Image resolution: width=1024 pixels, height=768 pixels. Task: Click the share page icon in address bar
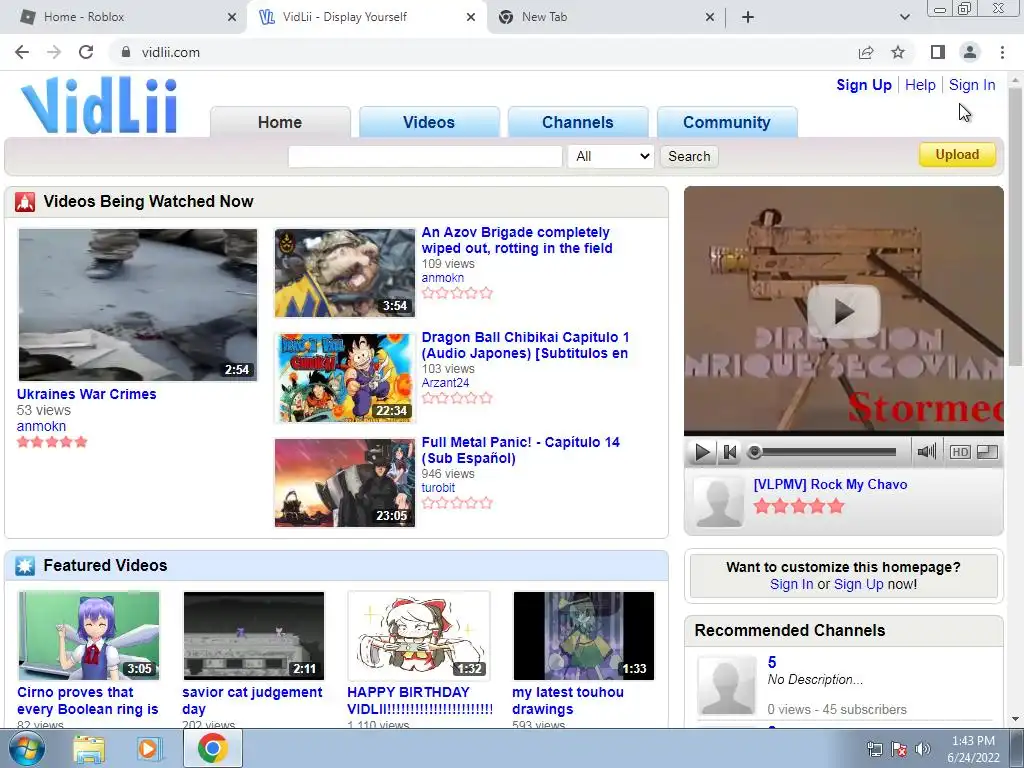(x=866, y=52)
